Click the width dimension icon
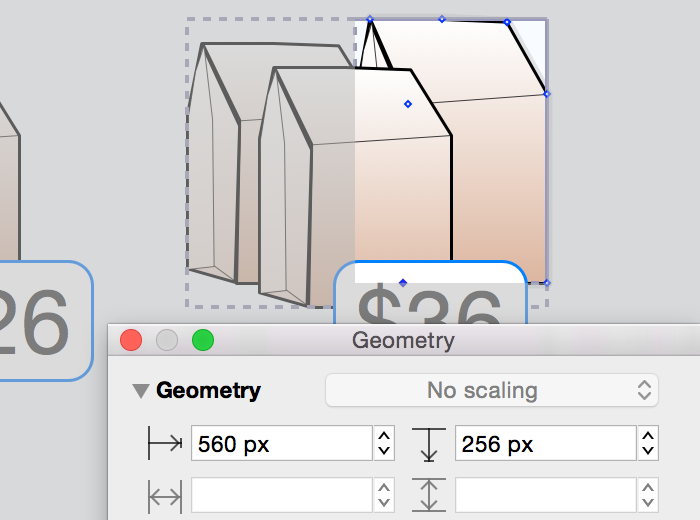700x520 pixels. [164, 494]
